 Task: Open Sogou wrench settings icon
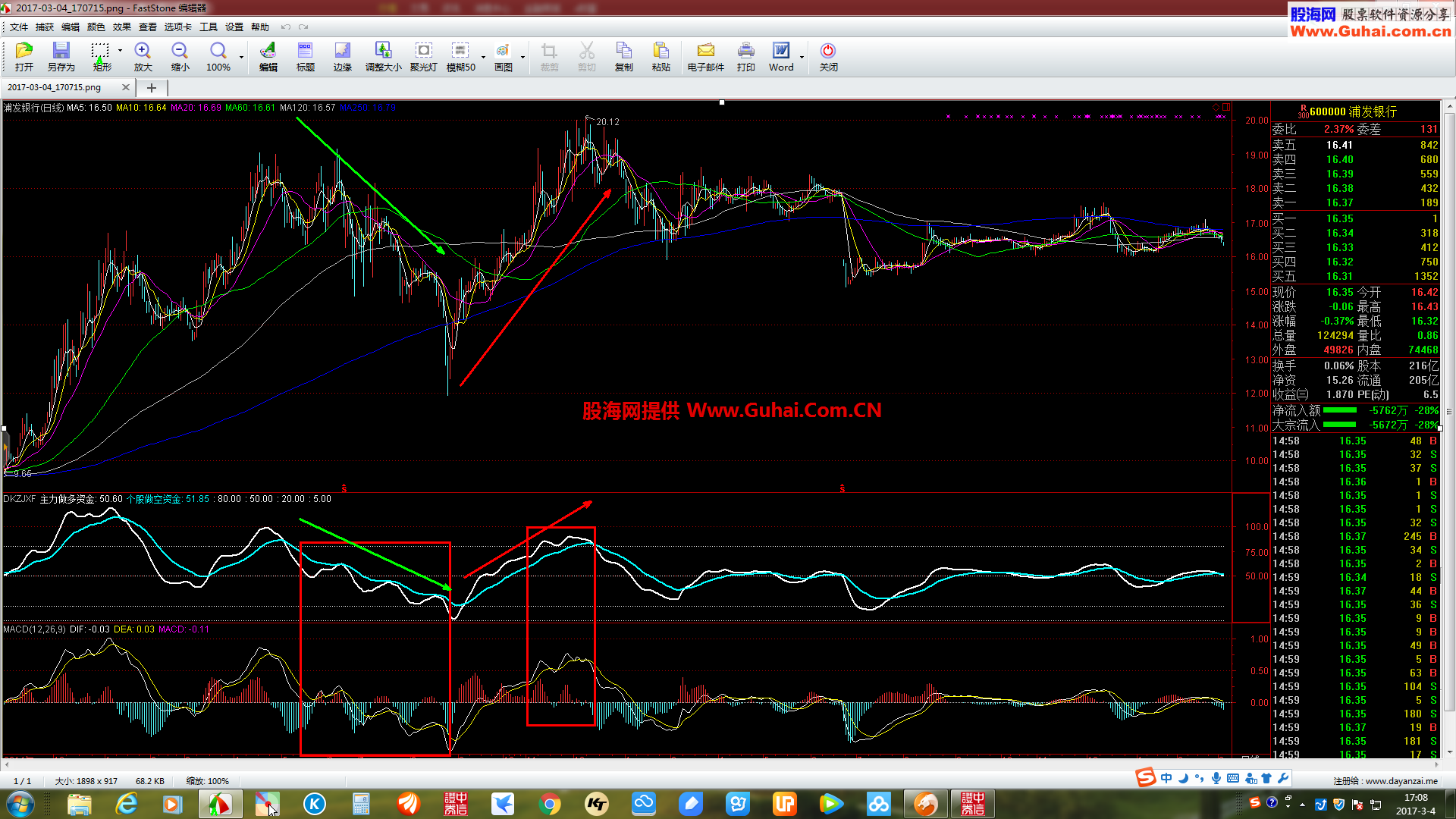(1283, 778)
